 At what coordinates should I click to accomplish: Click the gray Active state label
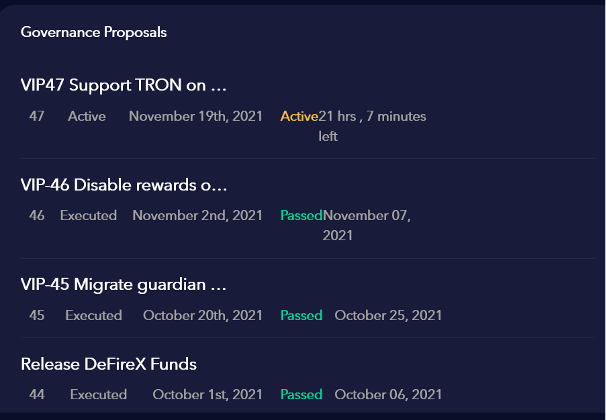(87, 116)
